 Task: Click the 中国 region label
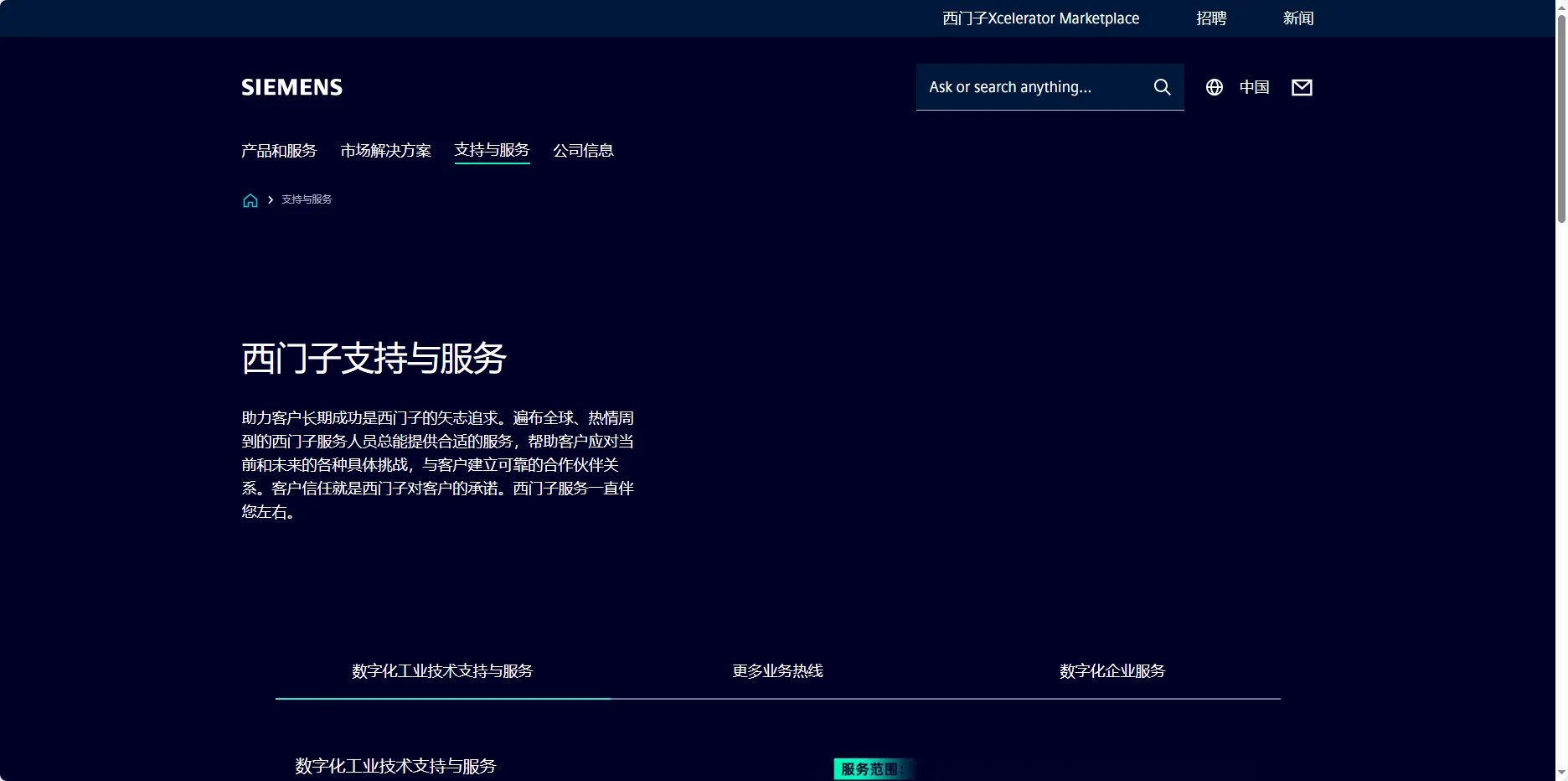point(1254,86)
